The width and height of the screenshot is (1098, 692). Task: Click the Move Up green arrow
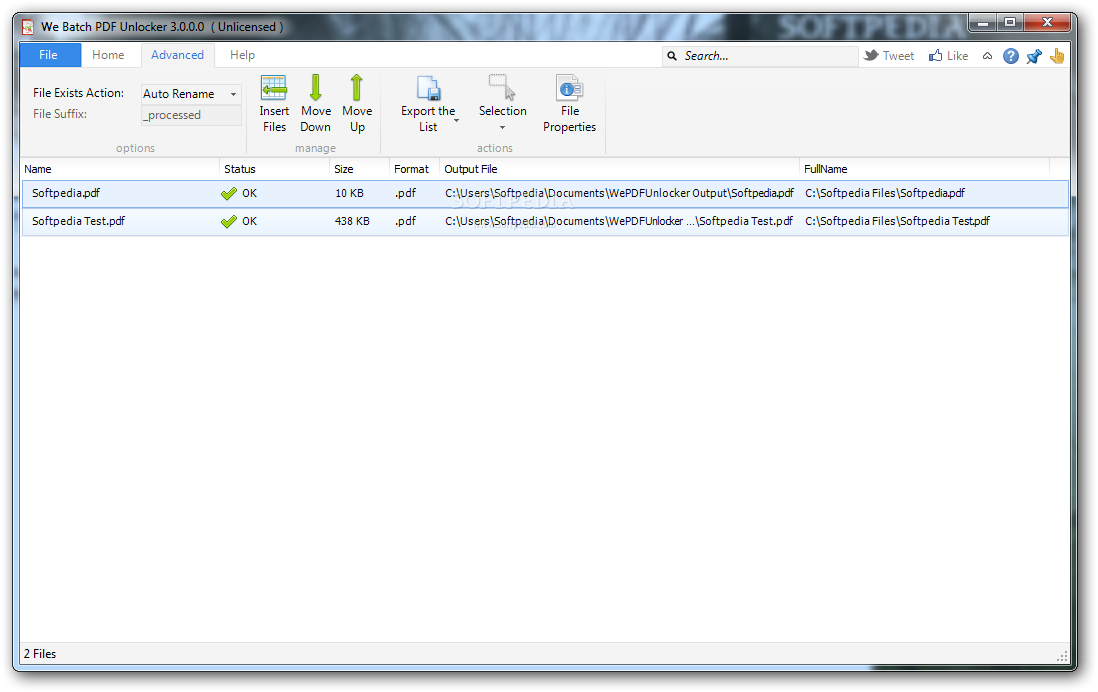(356, 88)
